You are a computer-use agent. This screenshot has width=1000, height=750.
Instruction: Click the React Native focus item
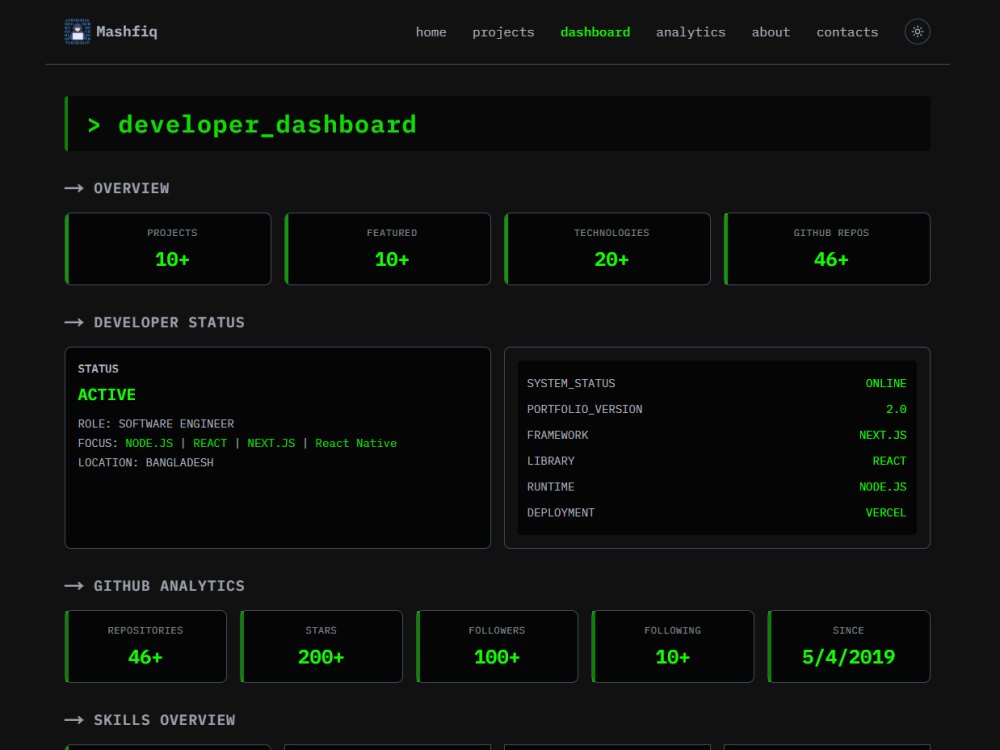356,443
